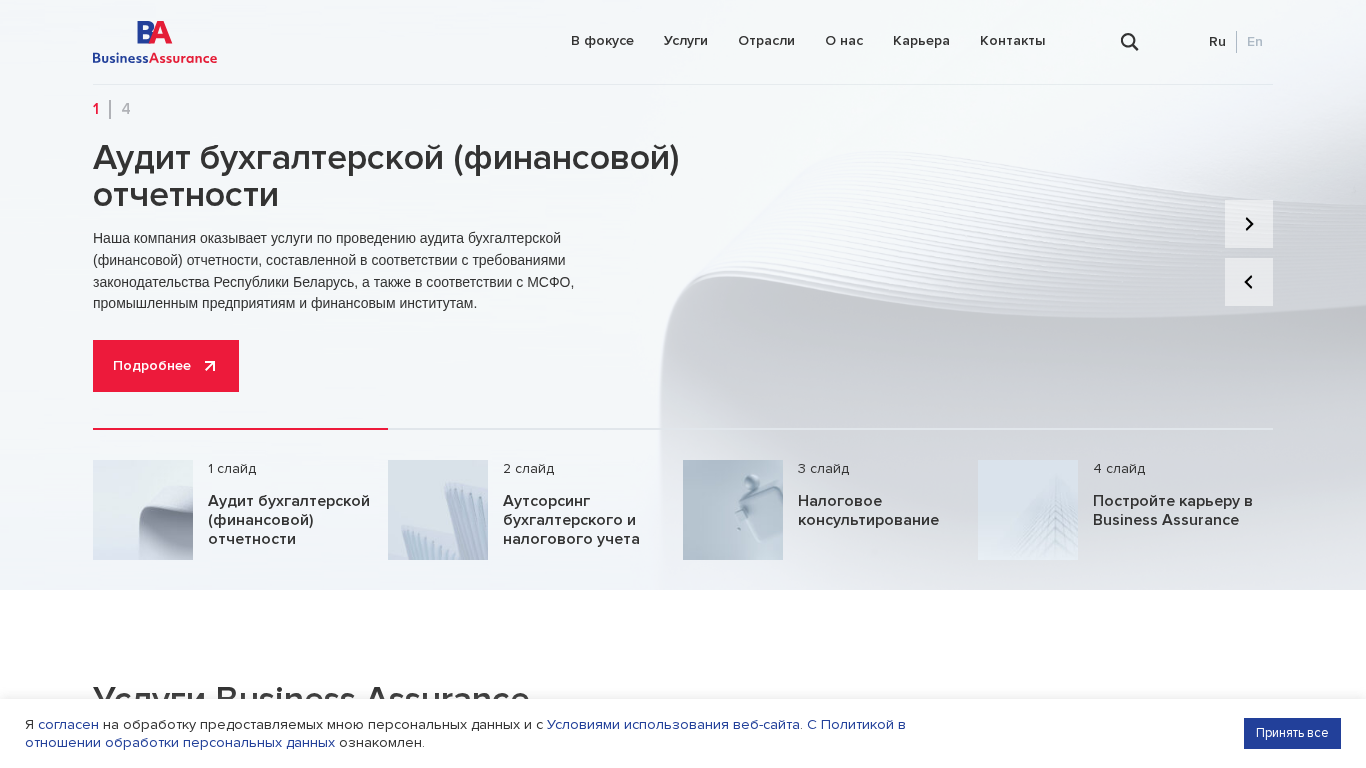
Task: Accept cookies with «Принять все»
Action: 1292,733
